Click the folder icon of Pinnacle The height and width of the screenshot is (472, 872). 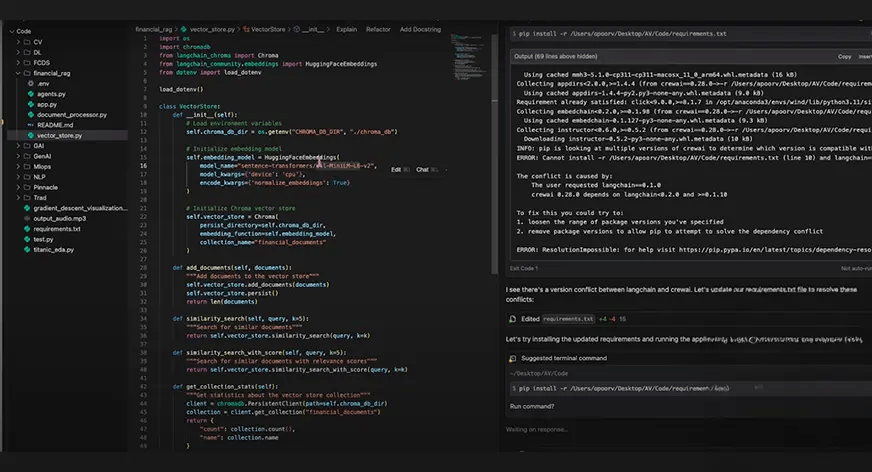coord(27,187)
